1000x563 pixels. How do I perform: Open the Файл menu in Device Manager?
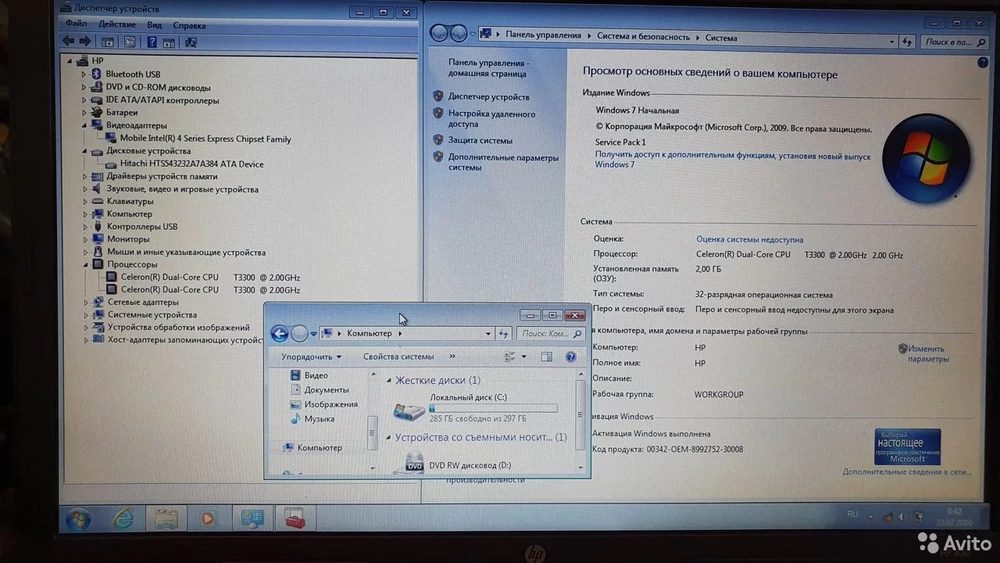pos(77,24)
